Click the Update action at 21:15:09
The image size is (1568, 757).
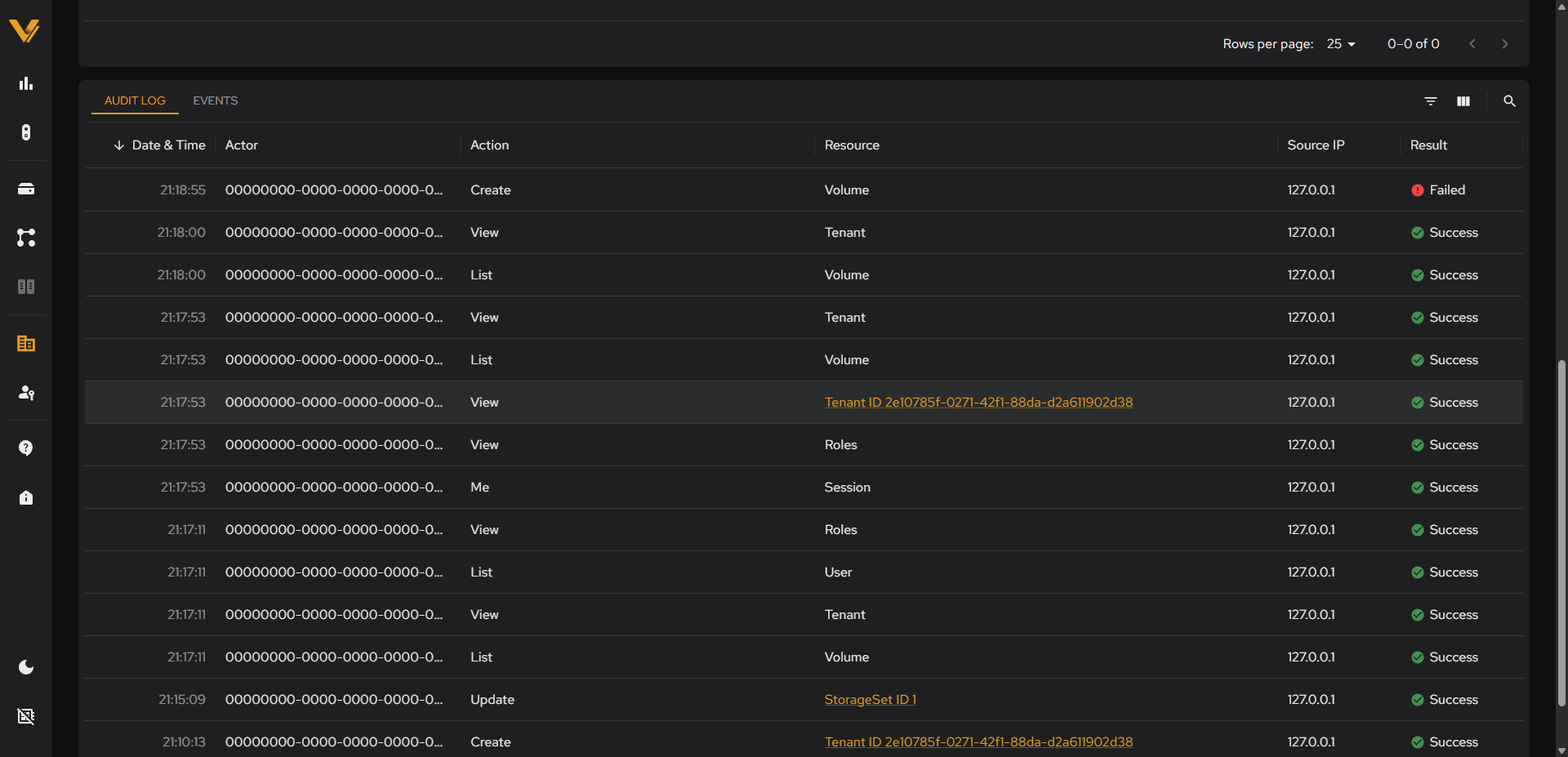492,700
